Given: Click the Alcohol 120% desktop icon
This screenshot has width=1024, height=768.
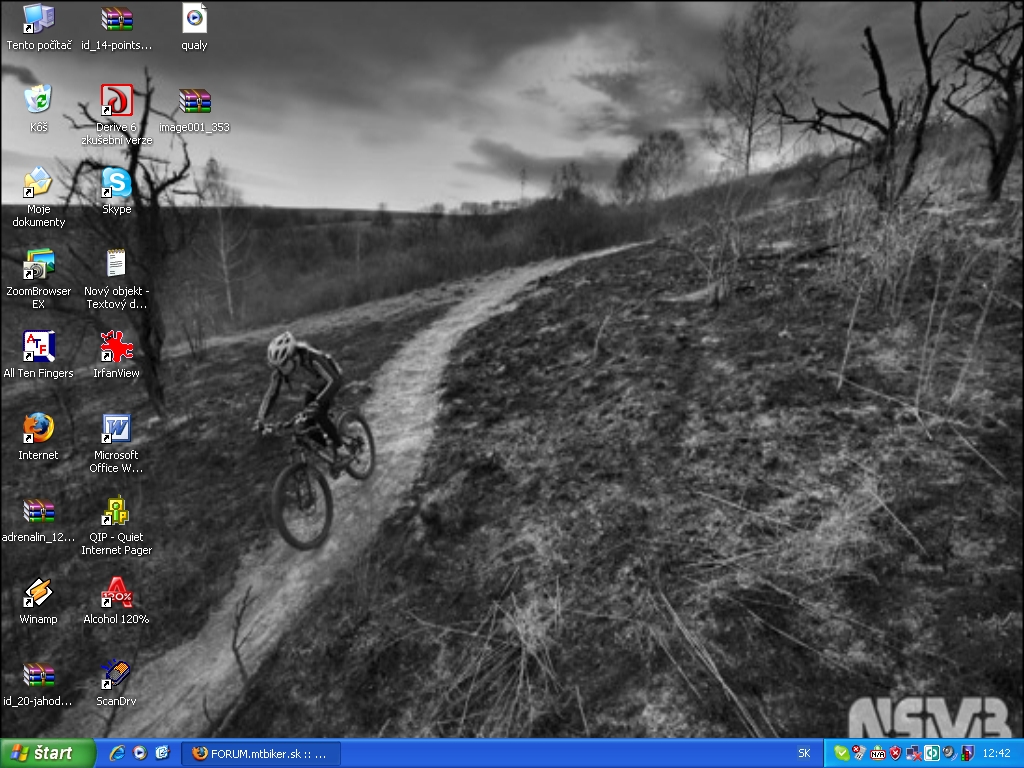Looking at the screenshot, I should [x=116, y=593].
